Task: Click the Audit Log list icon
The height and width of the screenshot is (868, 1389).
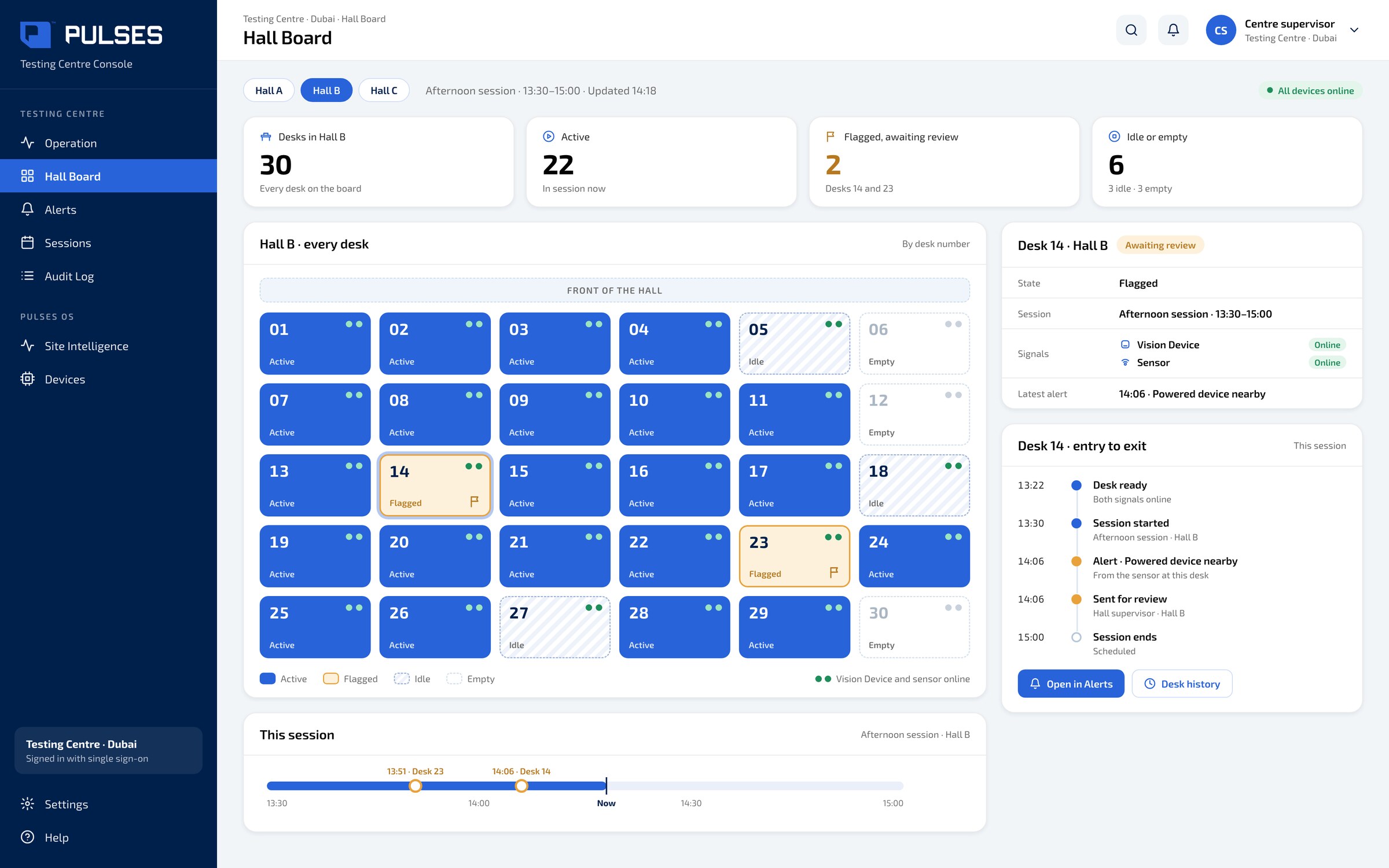Action: pyautogui.click(x=27, y=276)
